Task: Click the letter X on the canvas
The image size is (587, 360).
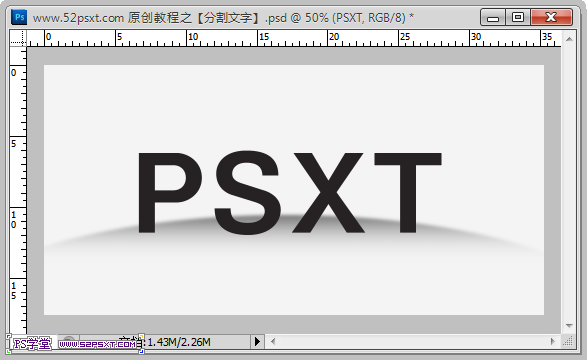Action: tap(328, 192)
